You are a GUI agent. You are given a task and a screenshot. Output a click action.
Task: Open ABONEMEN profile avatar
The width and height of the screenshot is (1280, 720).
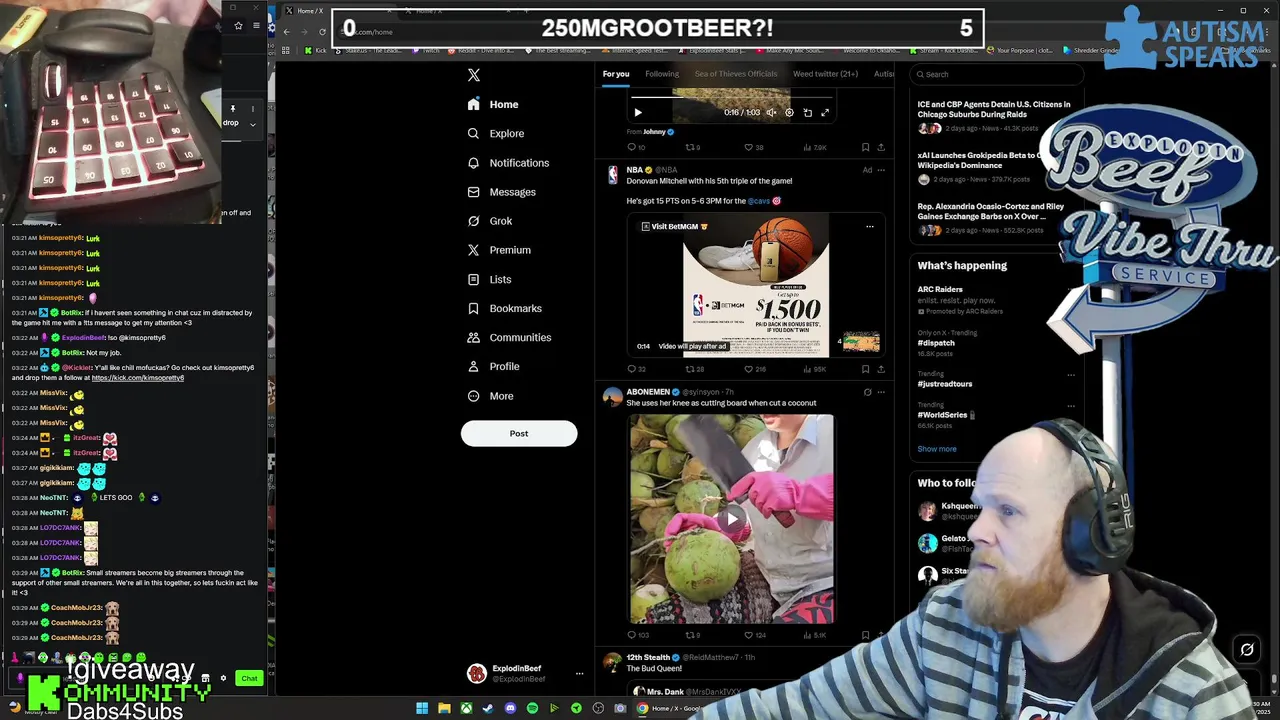pyautogui.click(x=613, y=397)
